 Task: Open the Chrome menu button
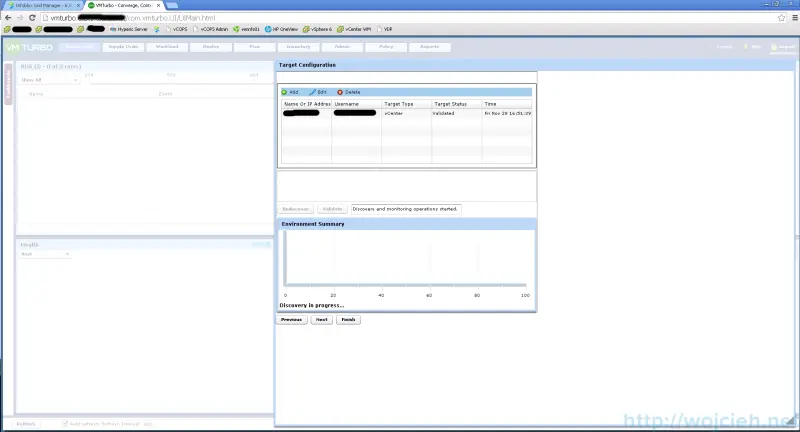[792, 17]
